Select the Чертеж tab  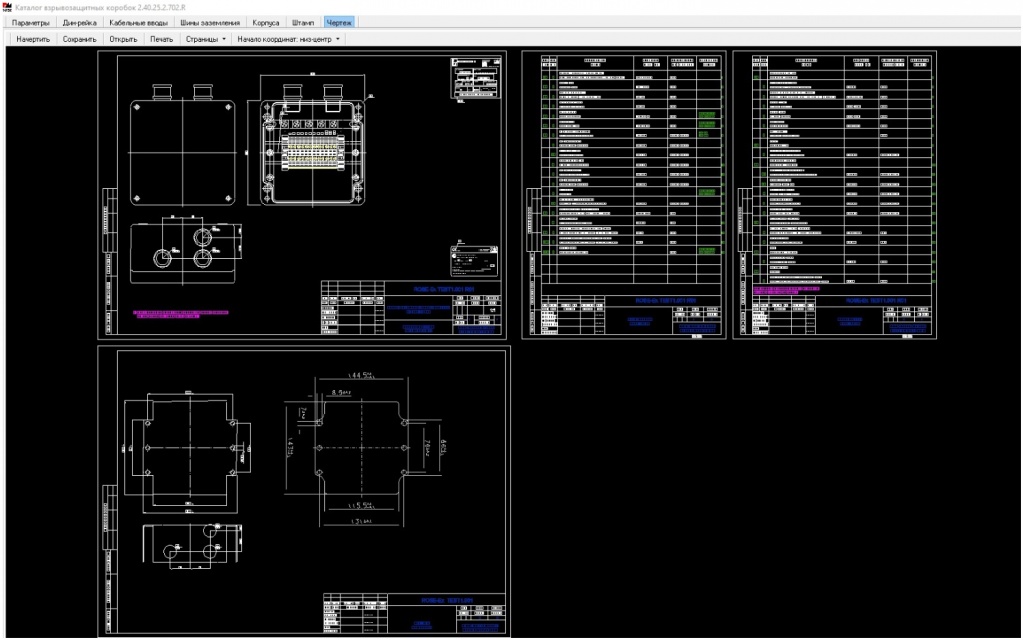click(x=339, y=22)
